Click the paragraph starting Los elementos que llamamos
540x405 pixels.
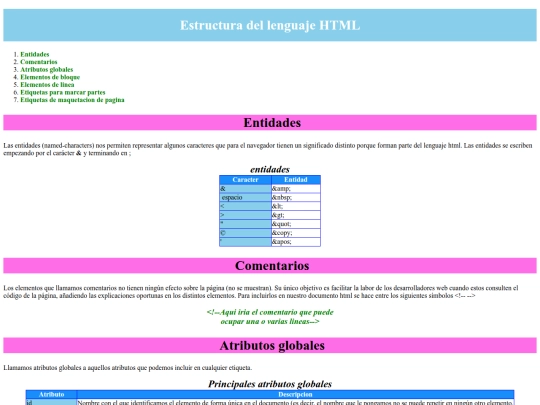[261, 292]
